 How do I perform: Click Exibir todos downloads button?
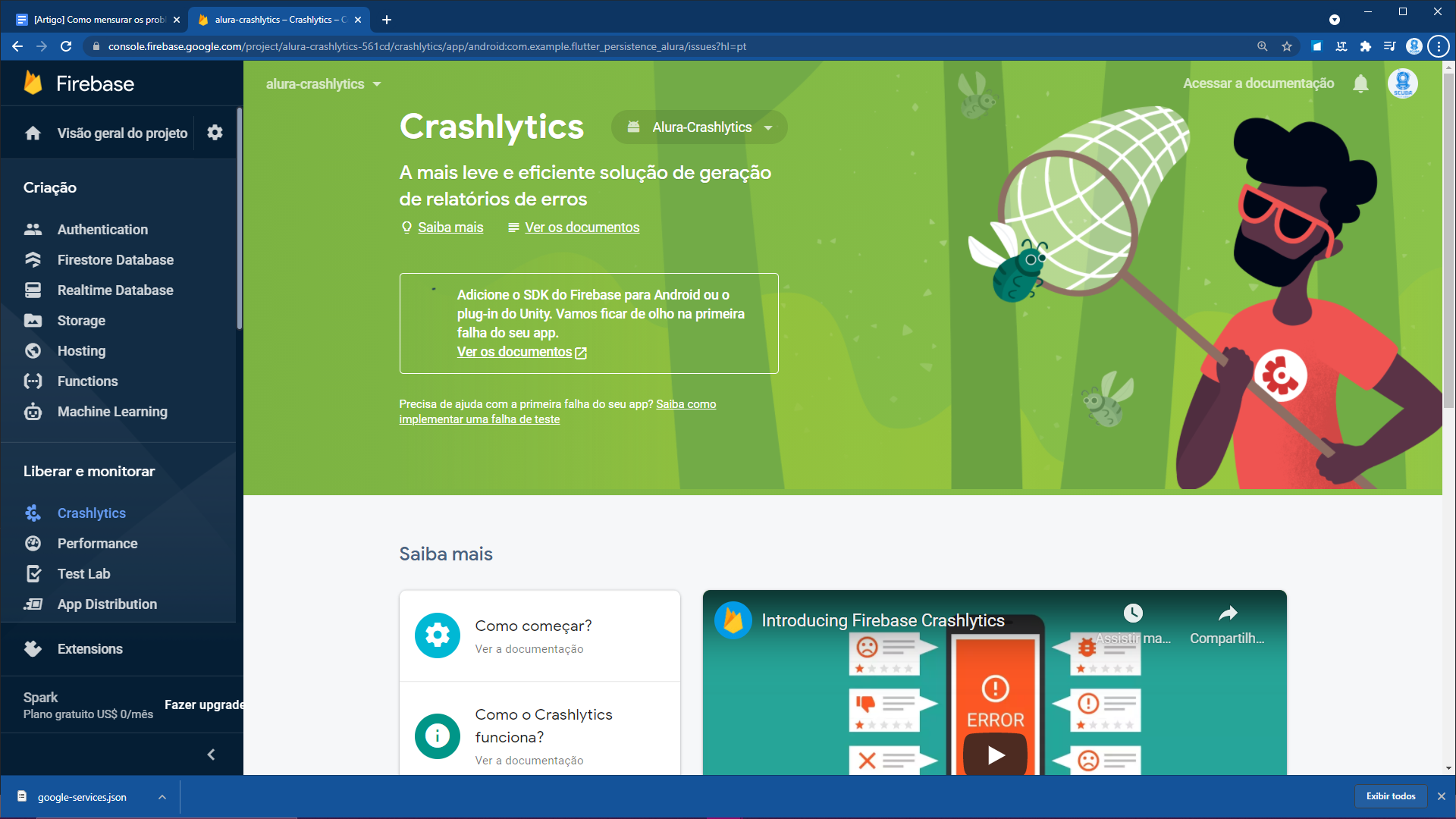pyautogui.click(x=1391, y=796)
